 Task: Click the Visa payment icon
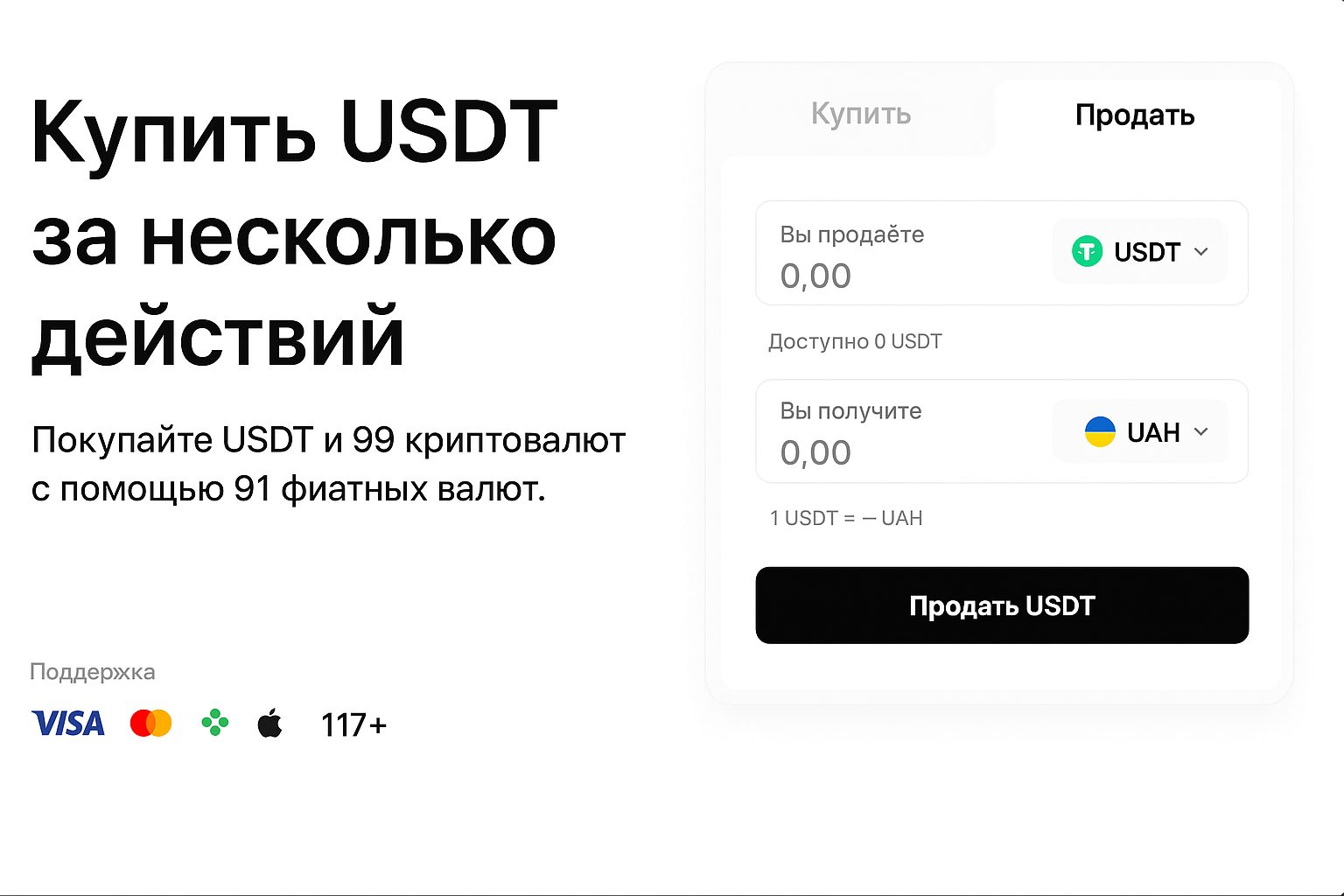point(68,724)
